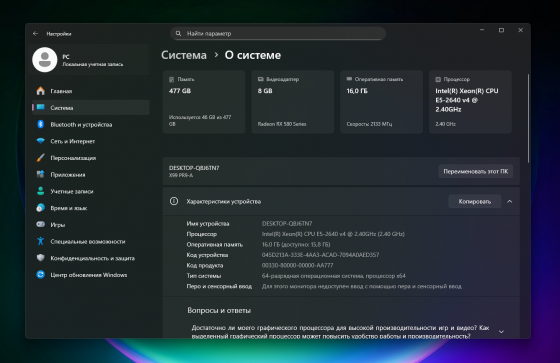Click the Время и язык globe icon
Screen dimensions: 560x363
pos(41,208)
